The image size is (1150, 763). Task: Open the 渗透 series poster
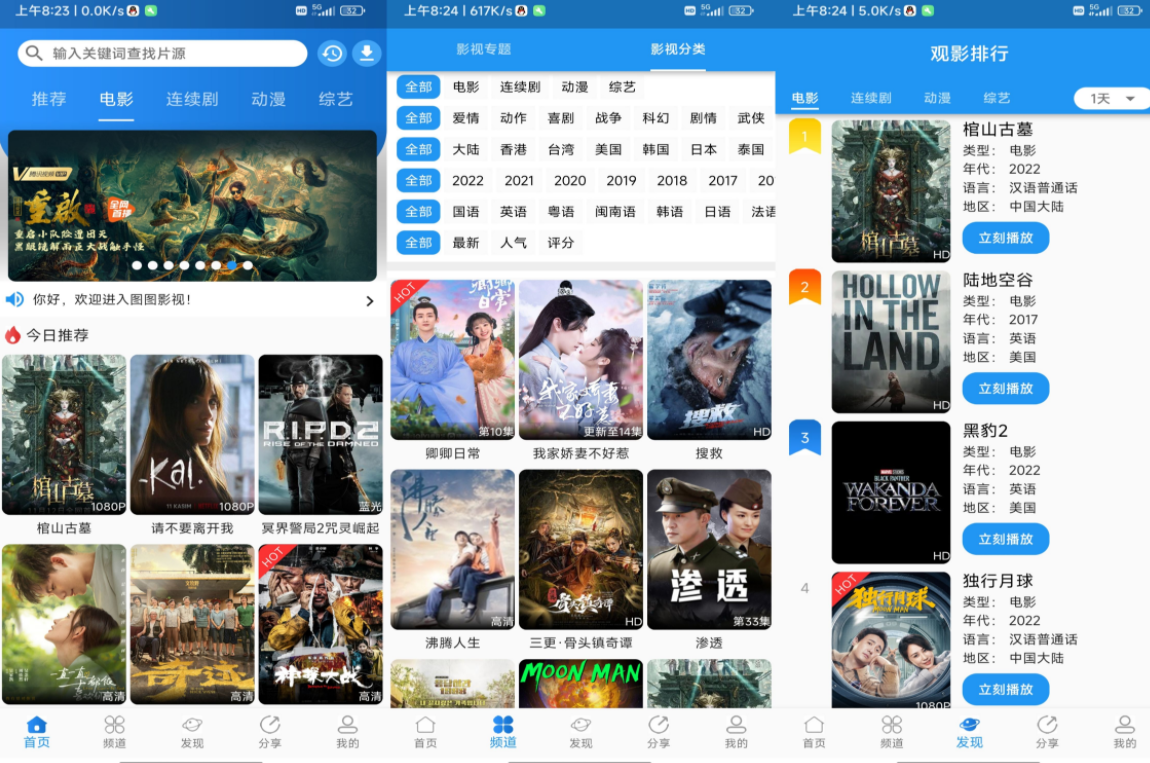click(x=709, y=550)
